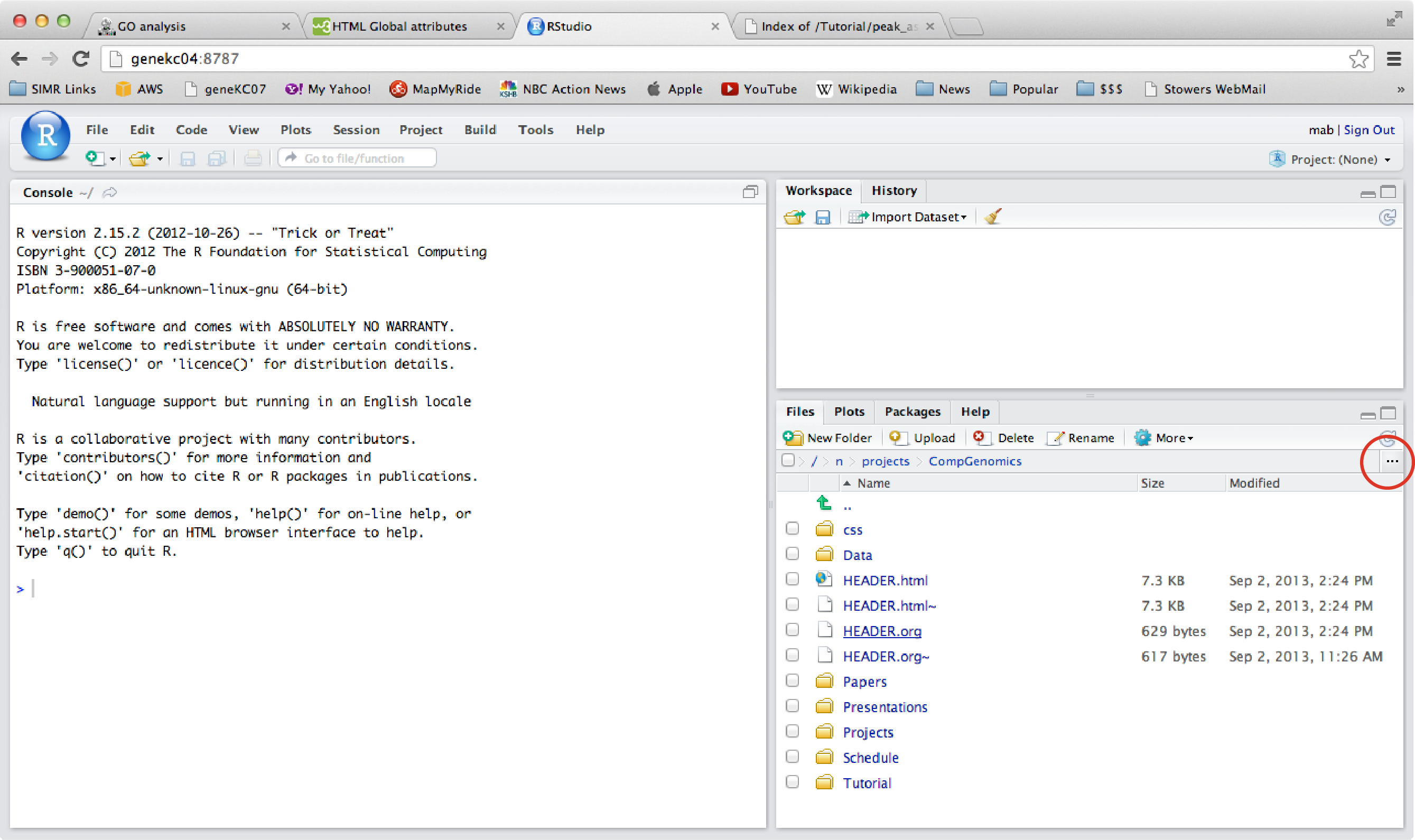This screenshot has width=1415, height=840.
Task: Click the go to directory ellipsis button
Action: (1392, 461)
